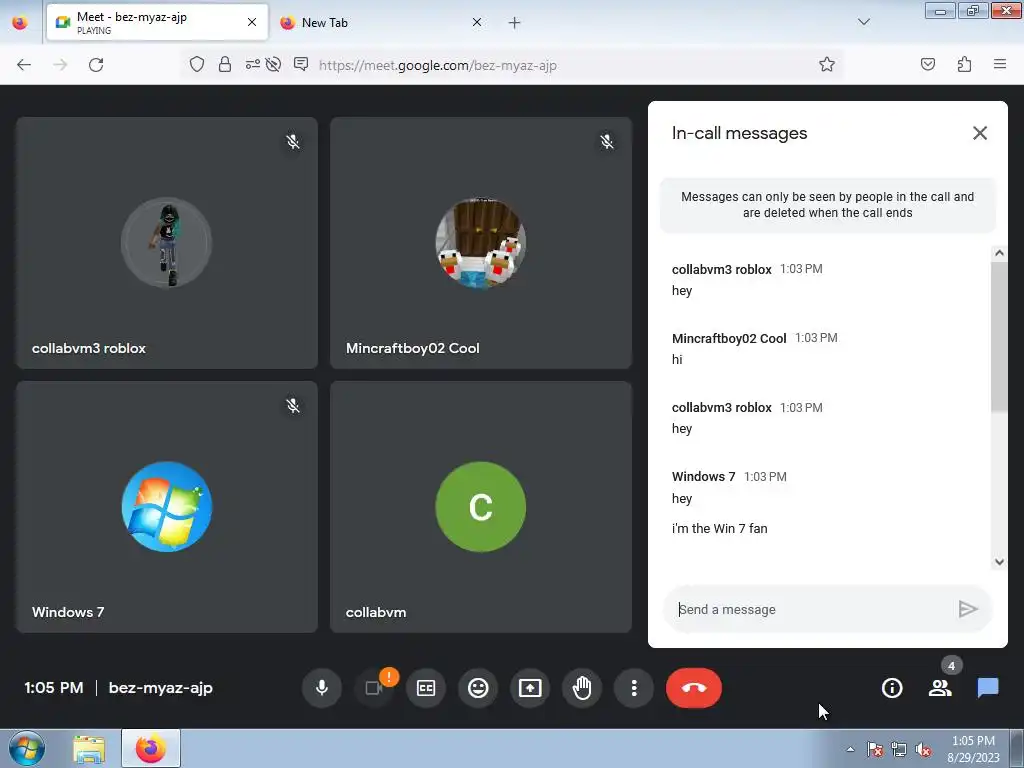Open the Firefox hamburger application menu

[1000, 64]
